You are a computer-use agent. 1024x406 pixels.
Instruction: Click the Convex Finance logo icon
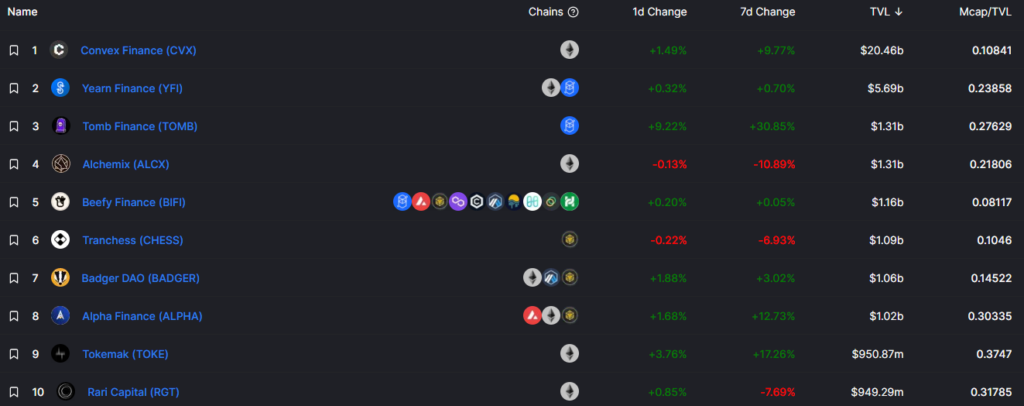click(59, 50)
